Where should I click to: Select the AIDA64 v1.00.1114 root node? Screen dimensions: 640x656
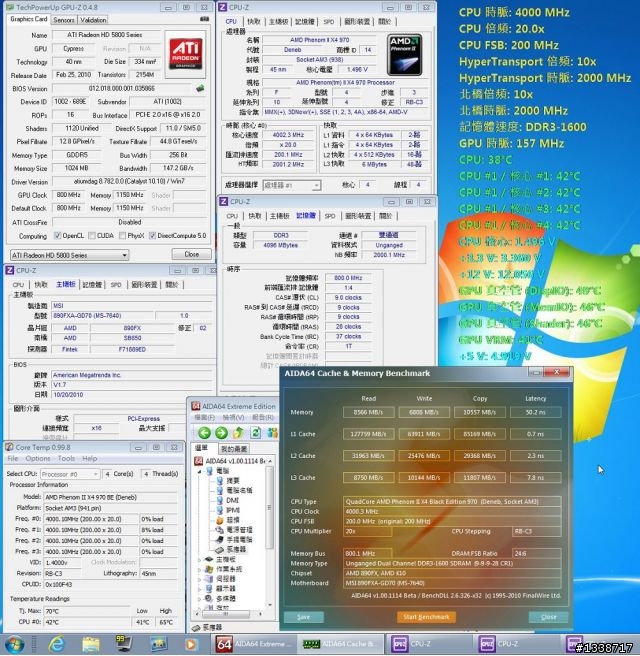(x=230, y=461)
